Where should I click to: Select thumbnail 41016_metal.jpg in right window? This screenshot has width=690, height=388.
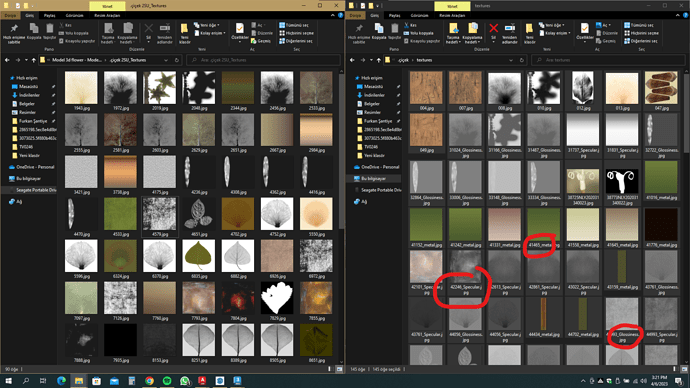tap(661, 180)
